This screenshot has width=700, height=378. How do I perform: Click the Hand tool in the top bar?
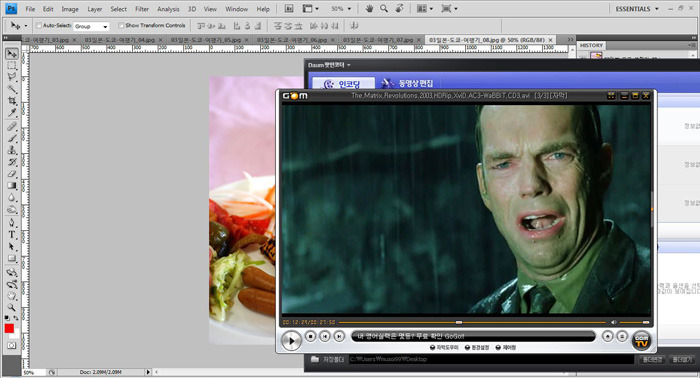[x=369, y=8]
